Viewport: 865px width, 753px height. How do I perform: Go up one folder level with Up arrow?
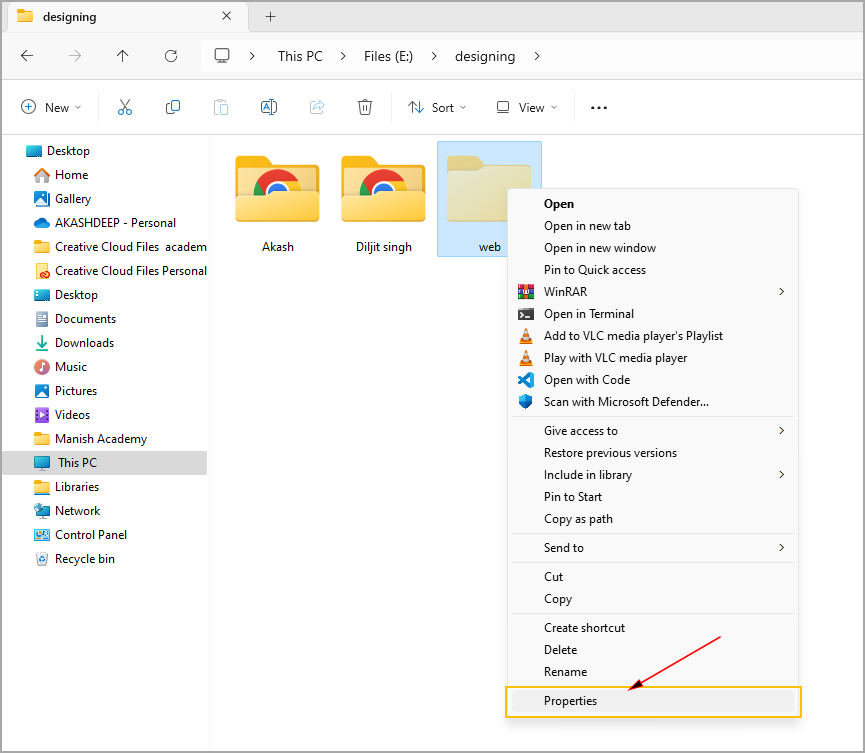tap(123, 56)
